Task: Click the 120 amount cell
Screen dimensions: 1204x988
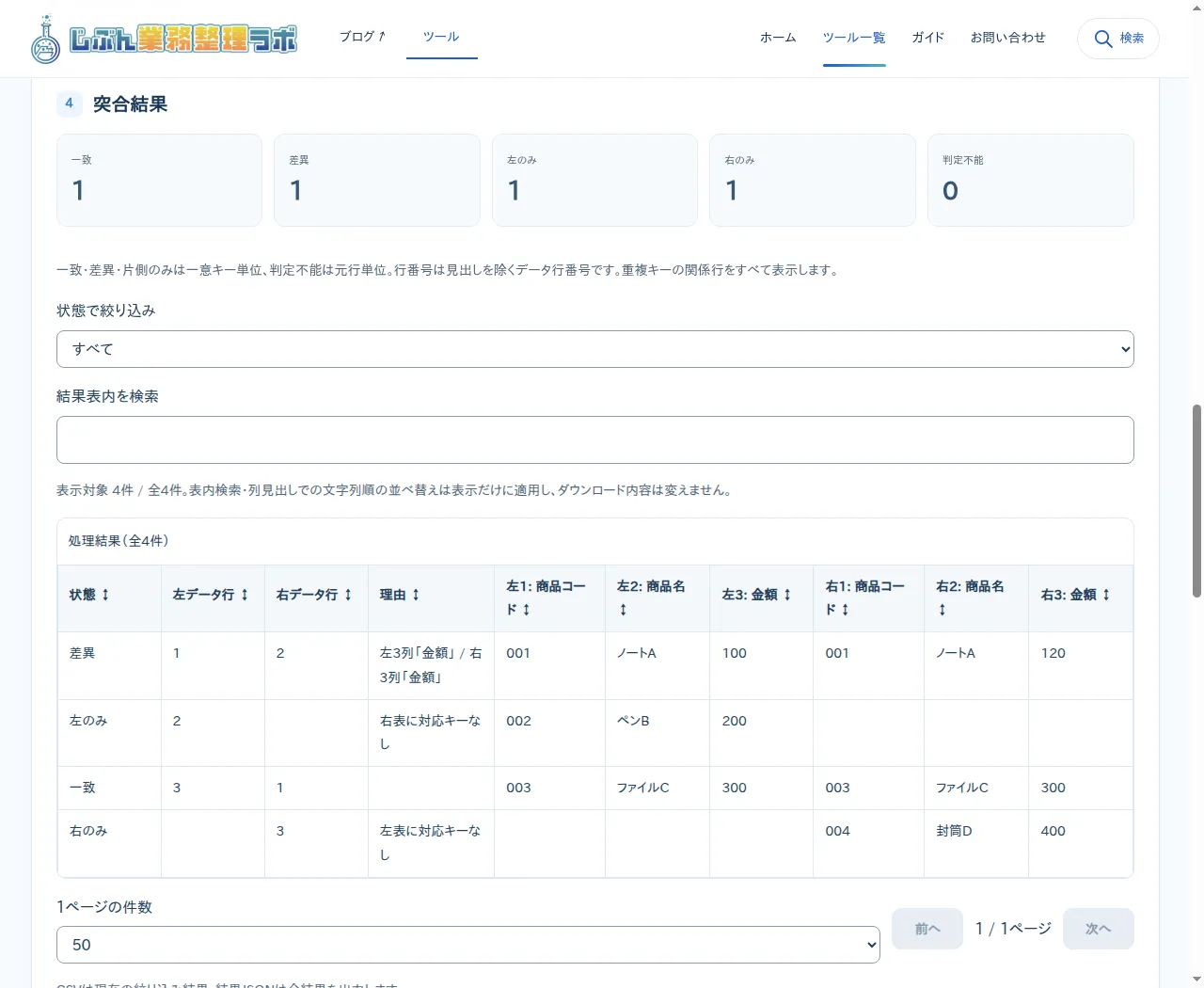Action: click(x=1081, y=665)
